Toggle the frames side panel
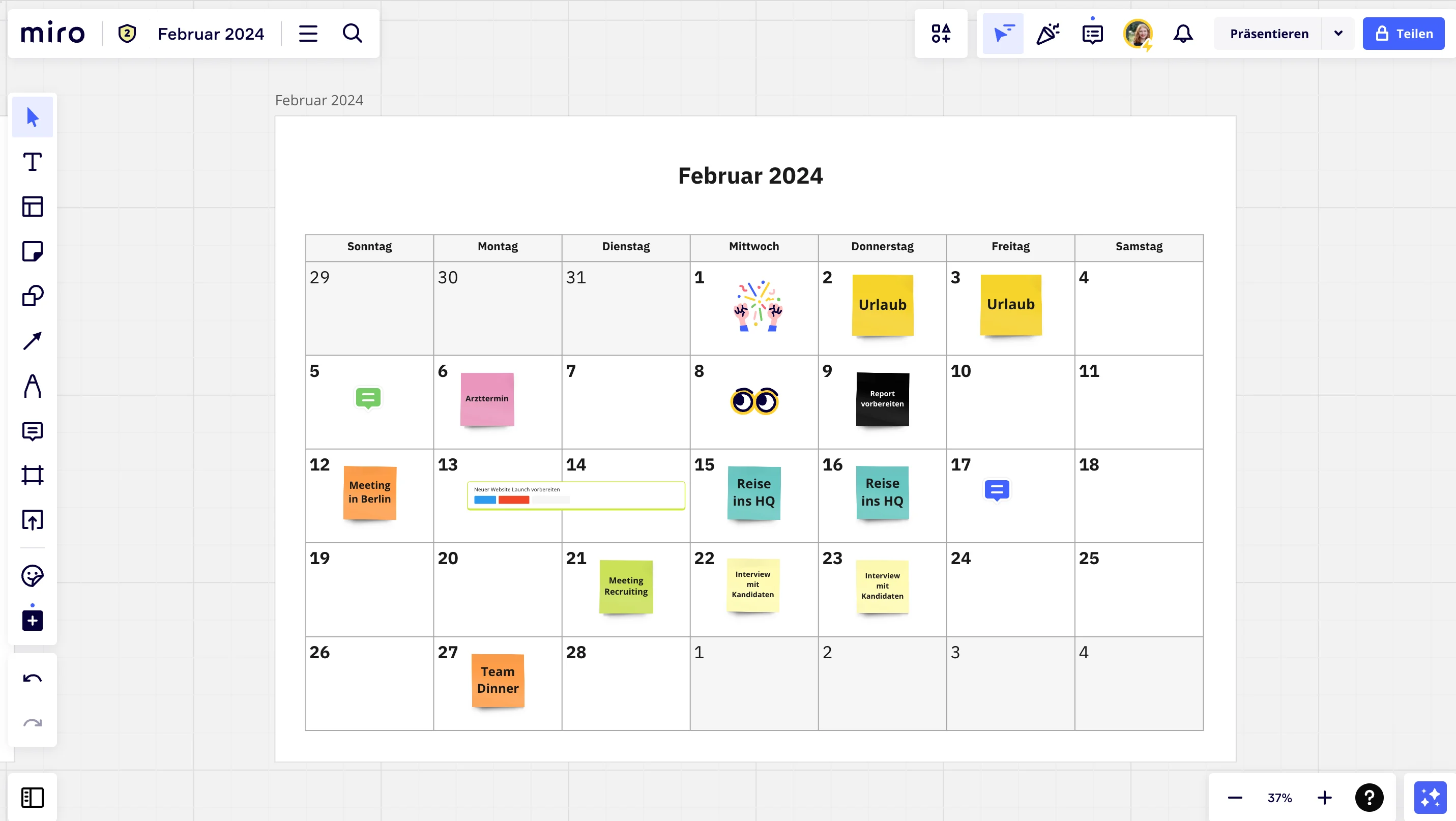The image size is (1456, 821). [32, 797]
